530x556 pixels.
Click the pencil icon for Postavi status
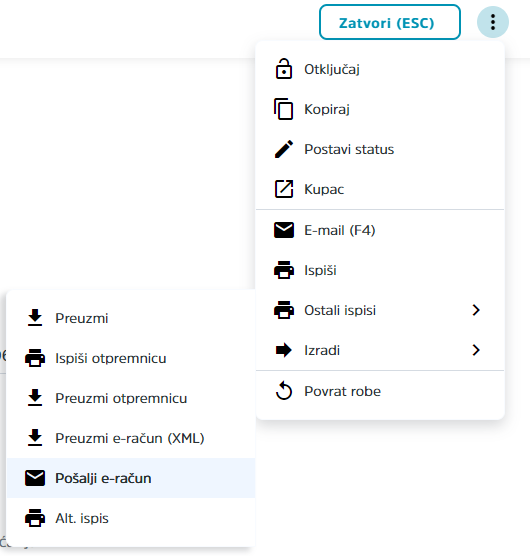click(284, 149)
